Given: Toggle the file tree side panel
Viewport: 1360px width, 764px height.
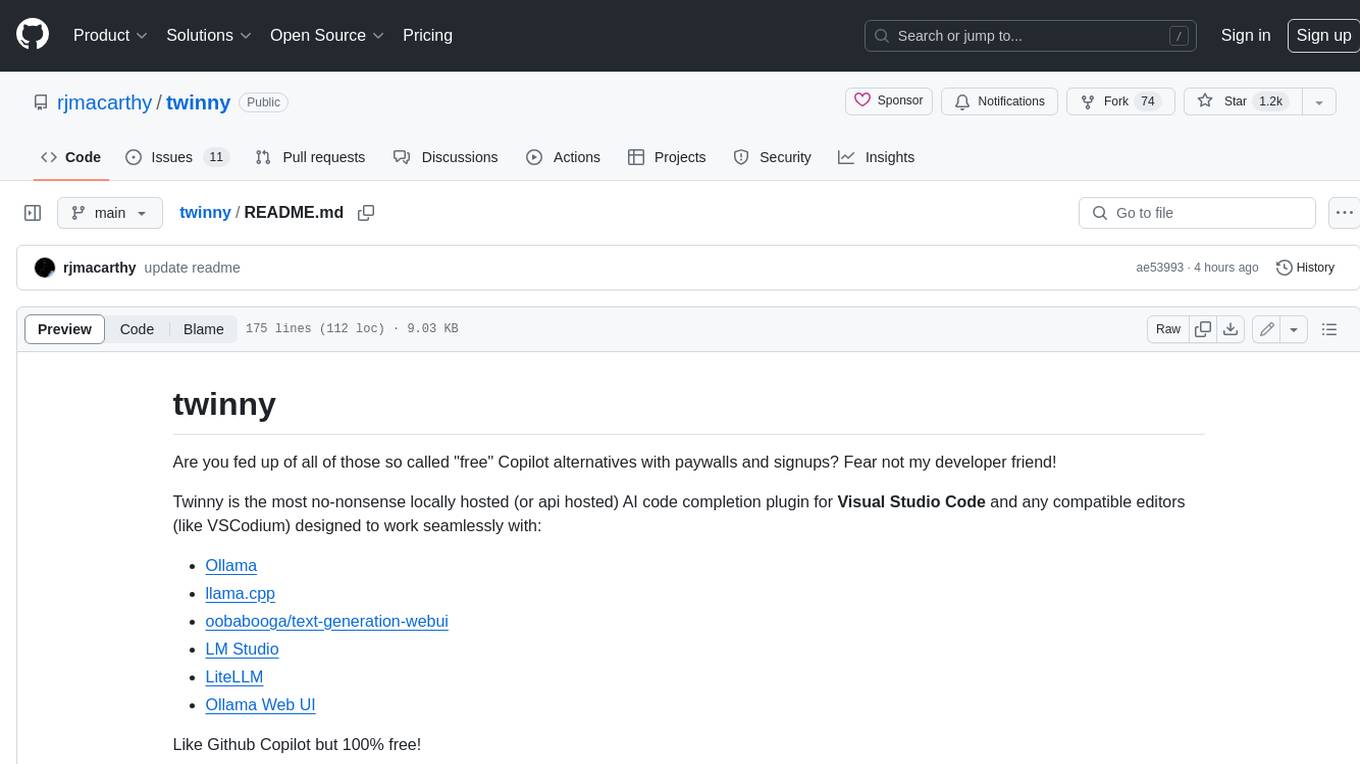Looking at the screenshot, I should [33, 213].
